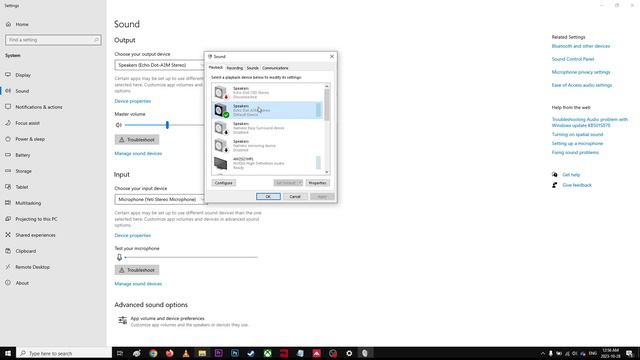The image size is (640, 360).
Task: Switch to the Sounds tab
Action: (253, 68)
